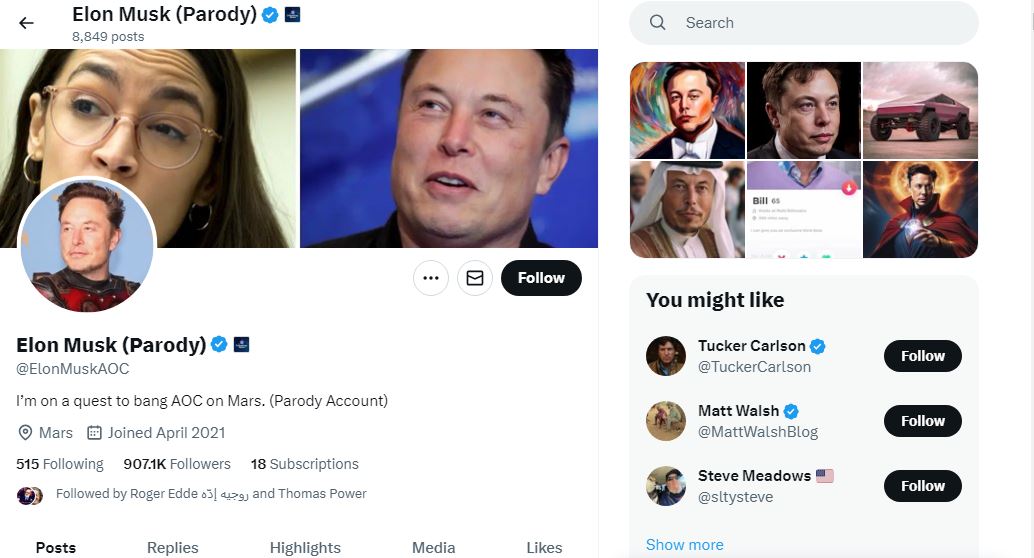
Task: Click inside the Search input field
Action: click(x=820, y=23)
